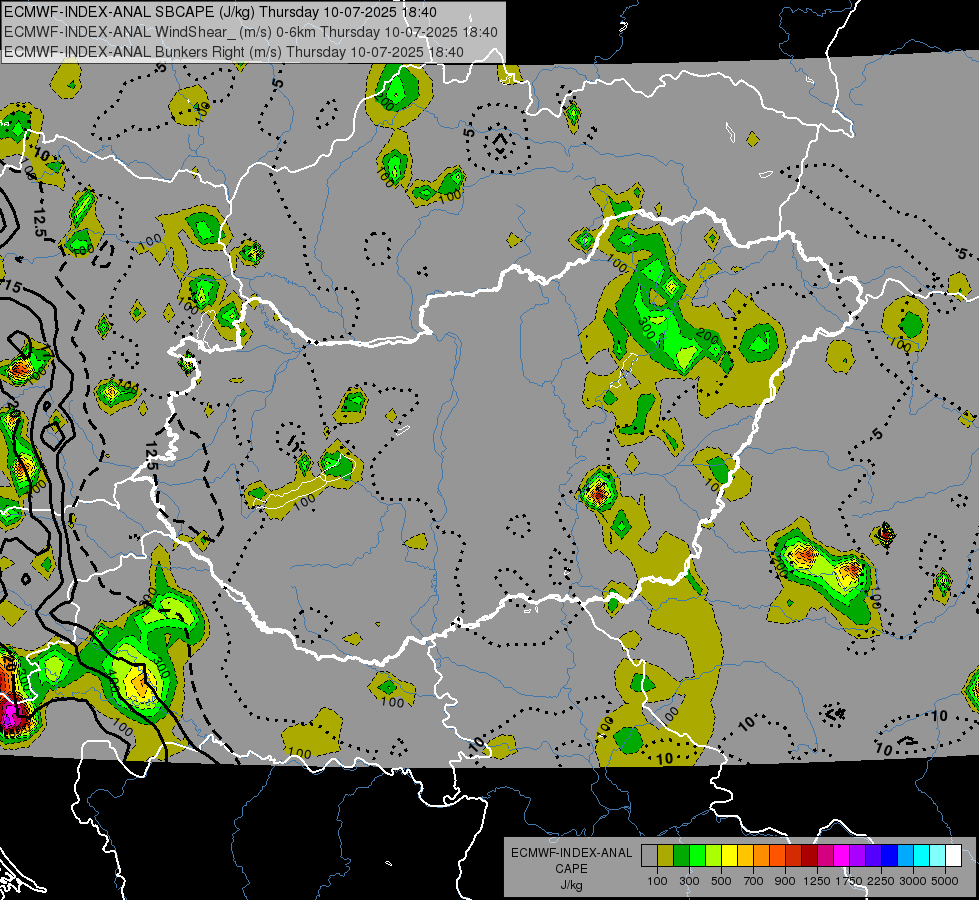Click the 1750 value under the legend
Image resolution: width=979 pixels, height=900 pixels.
(x=849, y=881)
